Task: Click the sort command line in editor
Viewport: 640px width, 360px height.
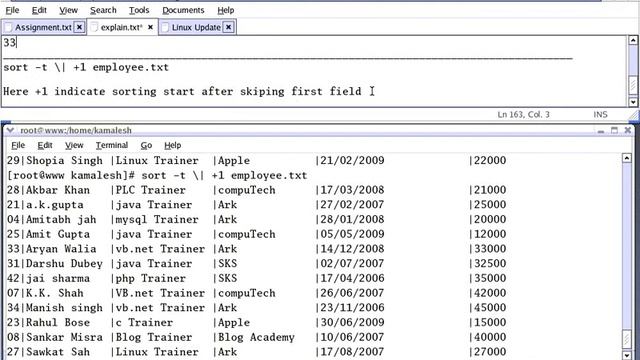Action: 86,67
